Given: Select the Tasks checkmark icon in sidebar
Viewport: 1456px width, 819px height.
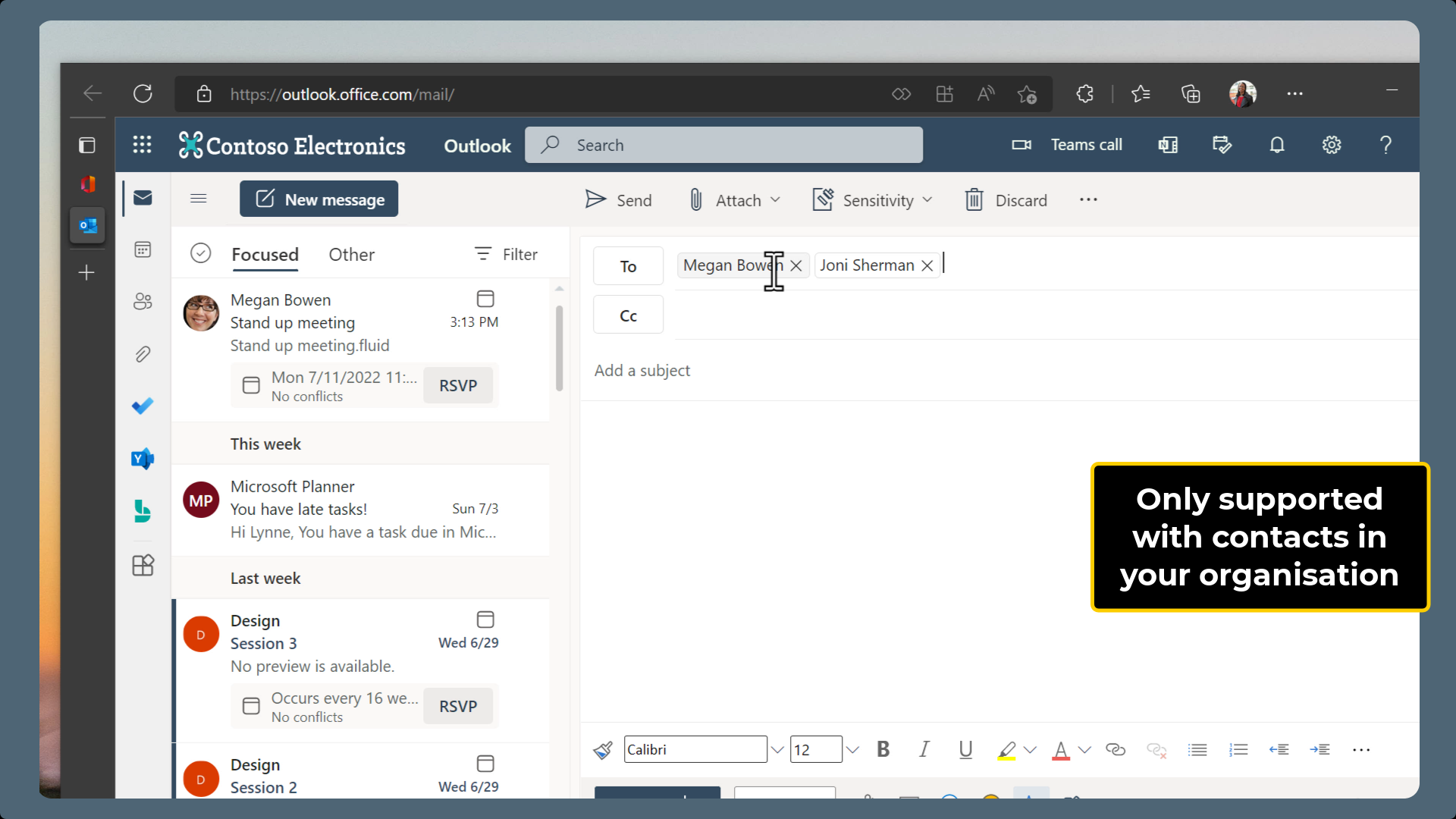Looking at the screenshot, I should click(x=143, y=406).
